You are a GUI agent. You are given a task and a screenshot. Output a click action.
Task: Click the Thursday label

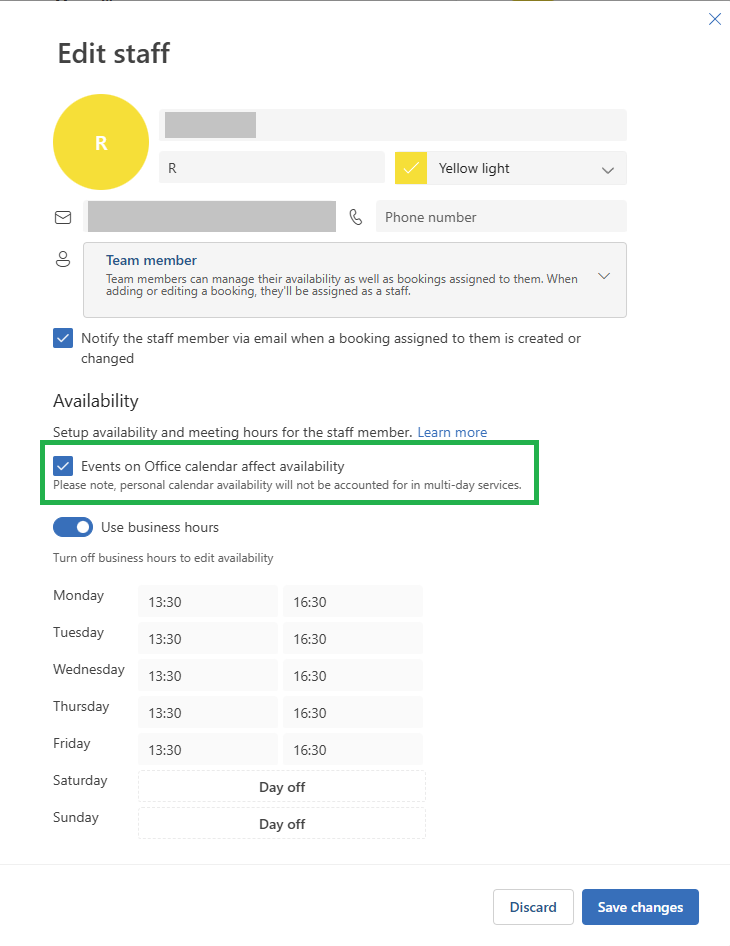tap(81, 706)
